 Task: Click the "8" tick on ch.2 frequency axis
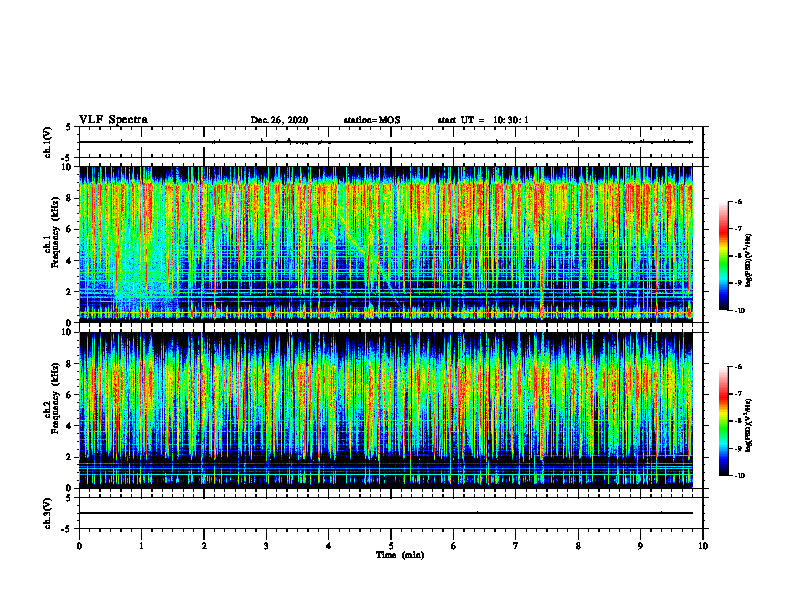(x=70, y=364)
